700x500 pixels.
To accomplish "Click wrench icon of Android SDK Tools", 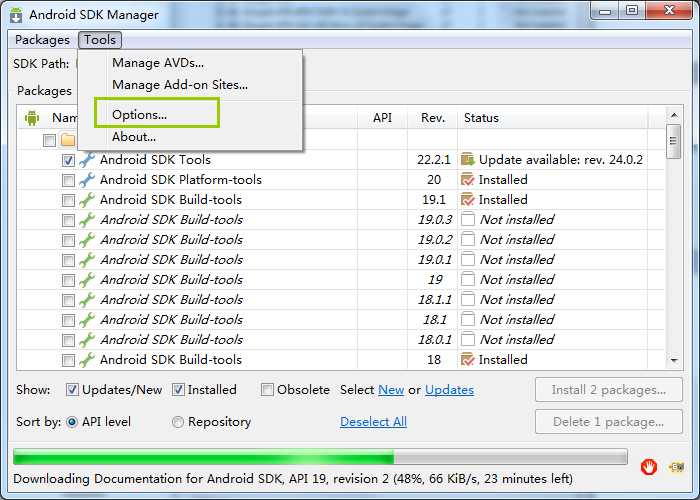I will coord(87,160).
